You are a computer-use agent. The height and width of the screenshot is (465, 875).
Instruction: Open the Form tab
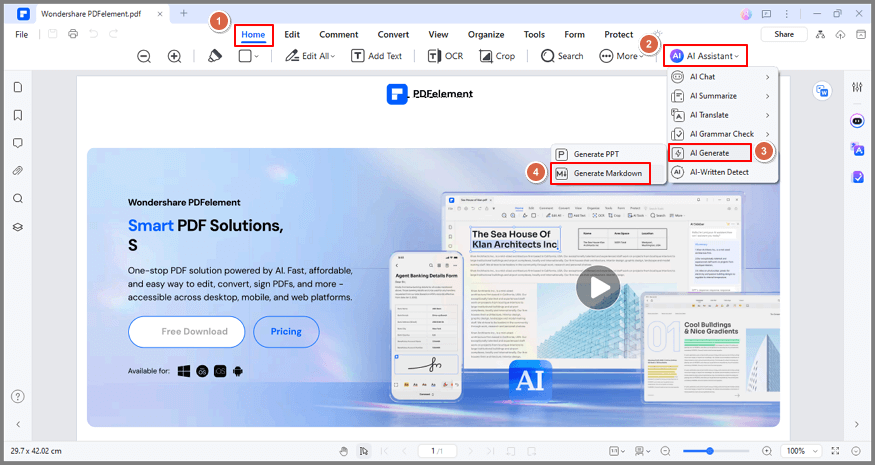[574, 35]
